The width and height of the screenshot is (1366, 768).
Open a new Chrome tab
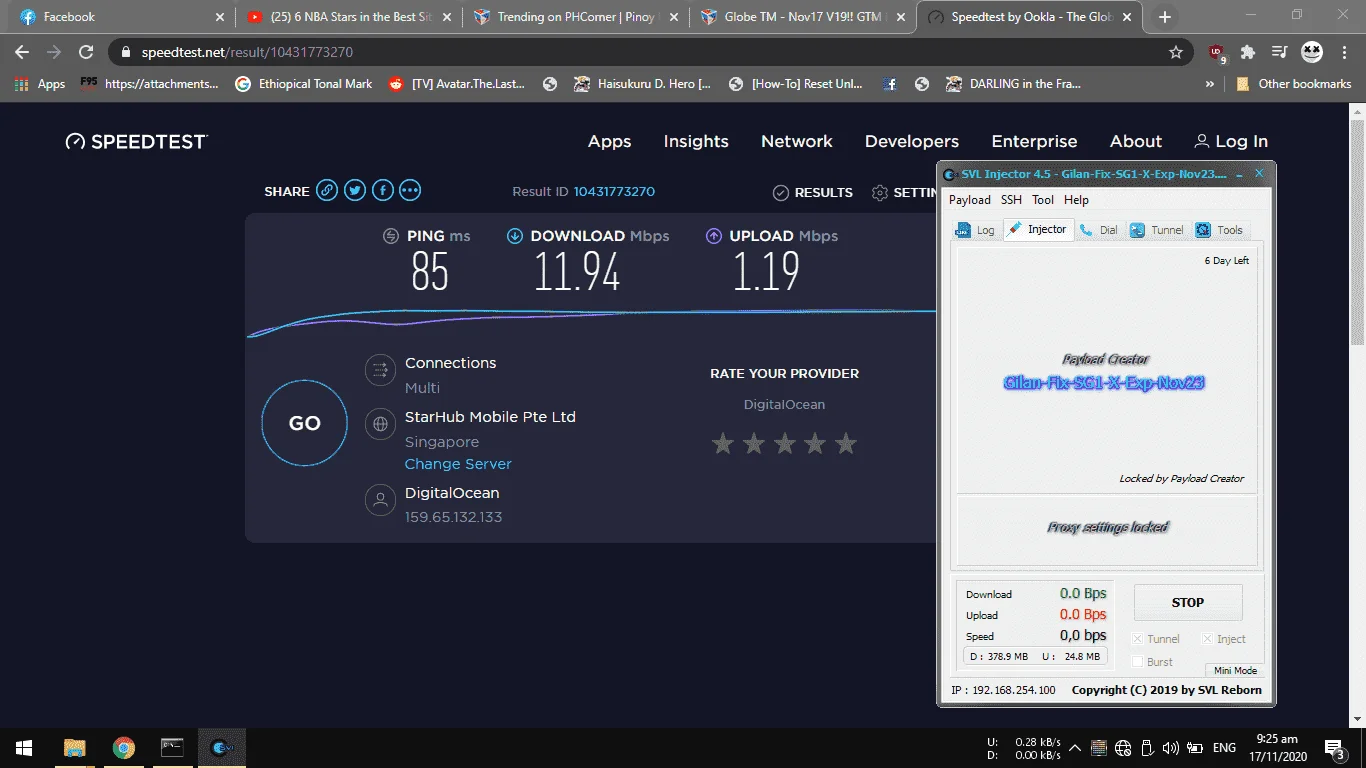tap(1165, 17)
